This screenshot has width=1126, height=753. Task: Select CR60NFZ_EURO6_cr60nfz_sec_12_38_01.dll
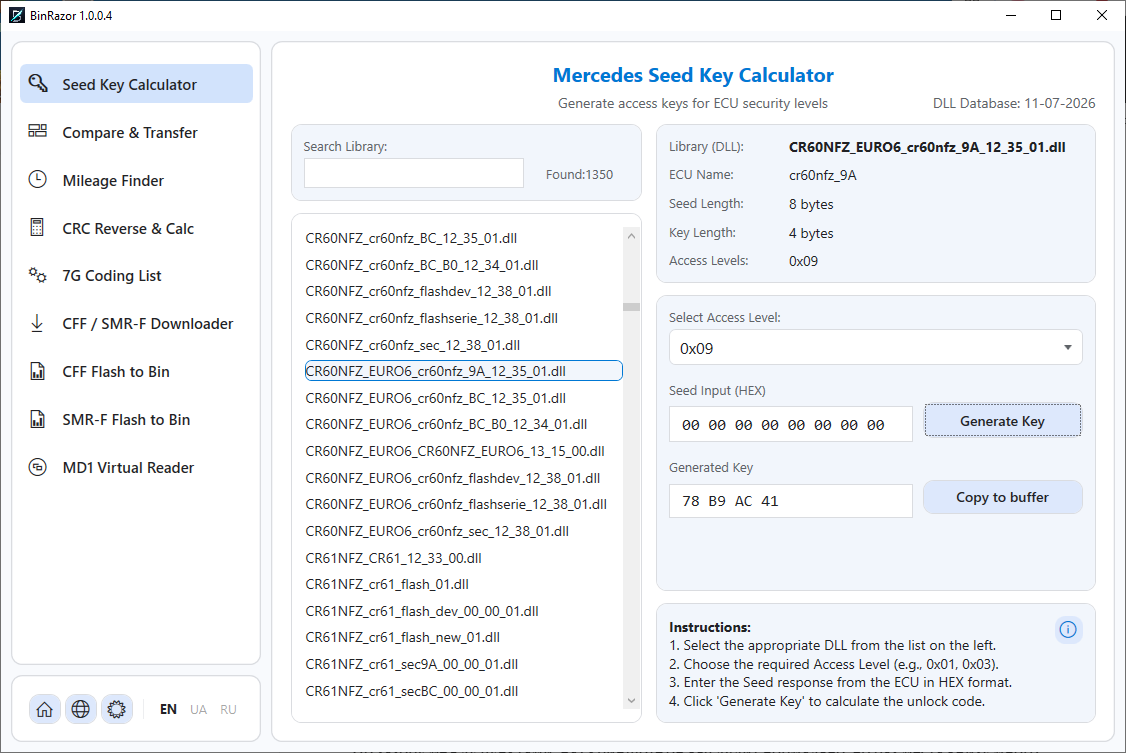click(464, 530)
